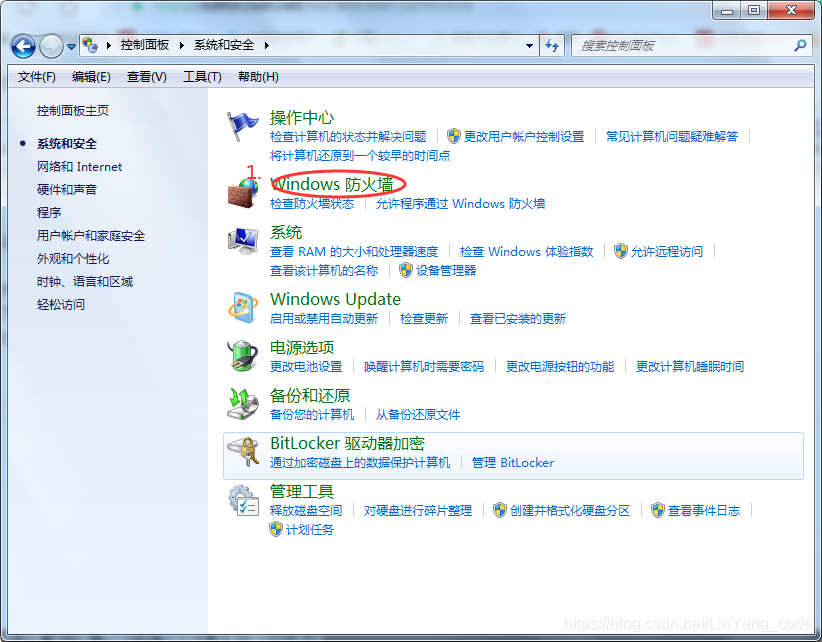The image size is (822, 642).
Task: Open Windows Update heading link
Action: point(336,299)
